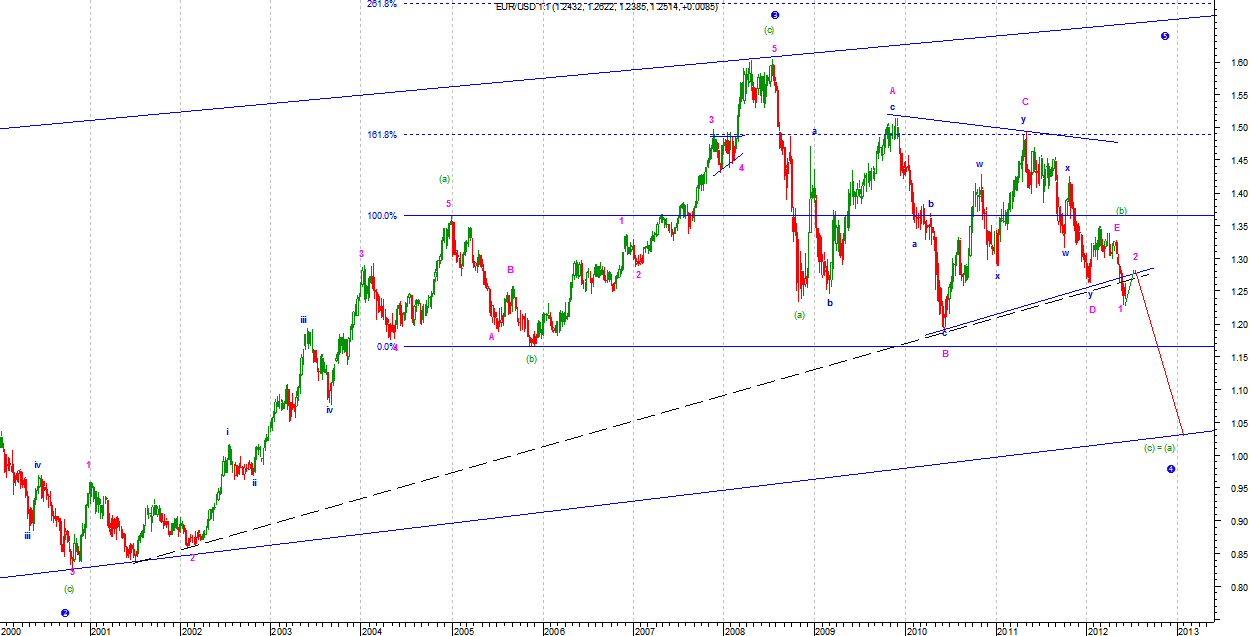Select the blue circled 4 wave marker
Screen dimensions: 1250x636
pos(1170,469)
